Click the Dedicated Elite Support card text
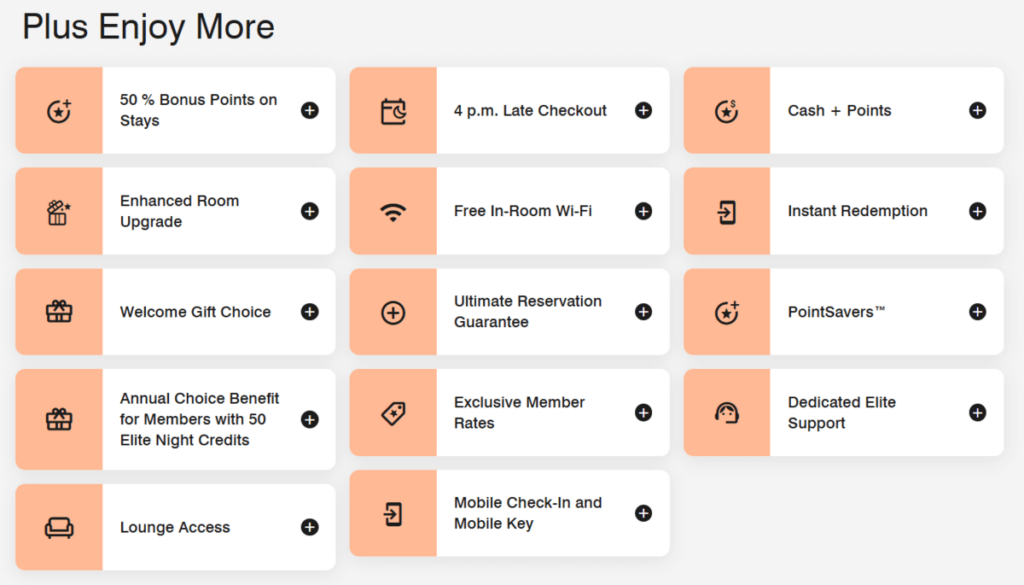The width and height of the screenshot is (1024, 585). coord(842,412)
